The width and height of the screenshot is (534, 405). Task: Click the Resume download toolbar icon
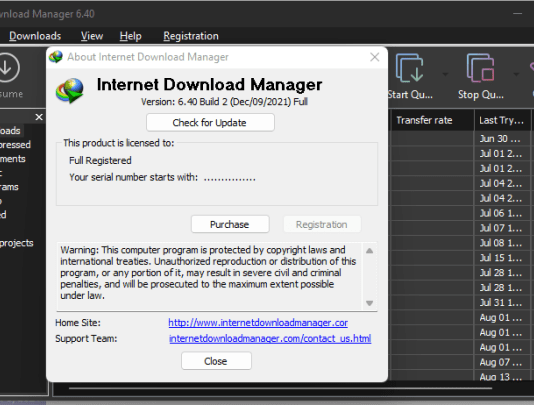pos(7,67)
